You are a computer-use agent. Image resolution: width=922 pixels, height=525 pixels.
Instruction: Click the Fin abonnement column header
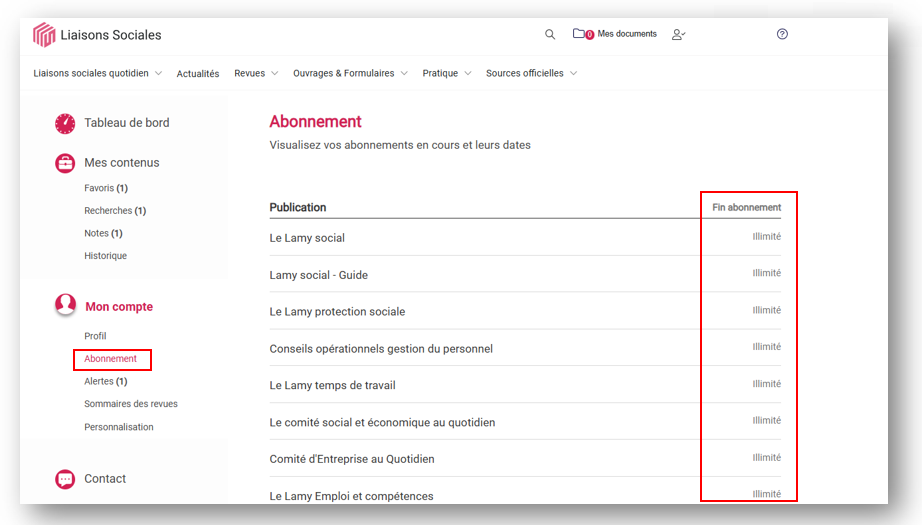[x=746, y=208]
